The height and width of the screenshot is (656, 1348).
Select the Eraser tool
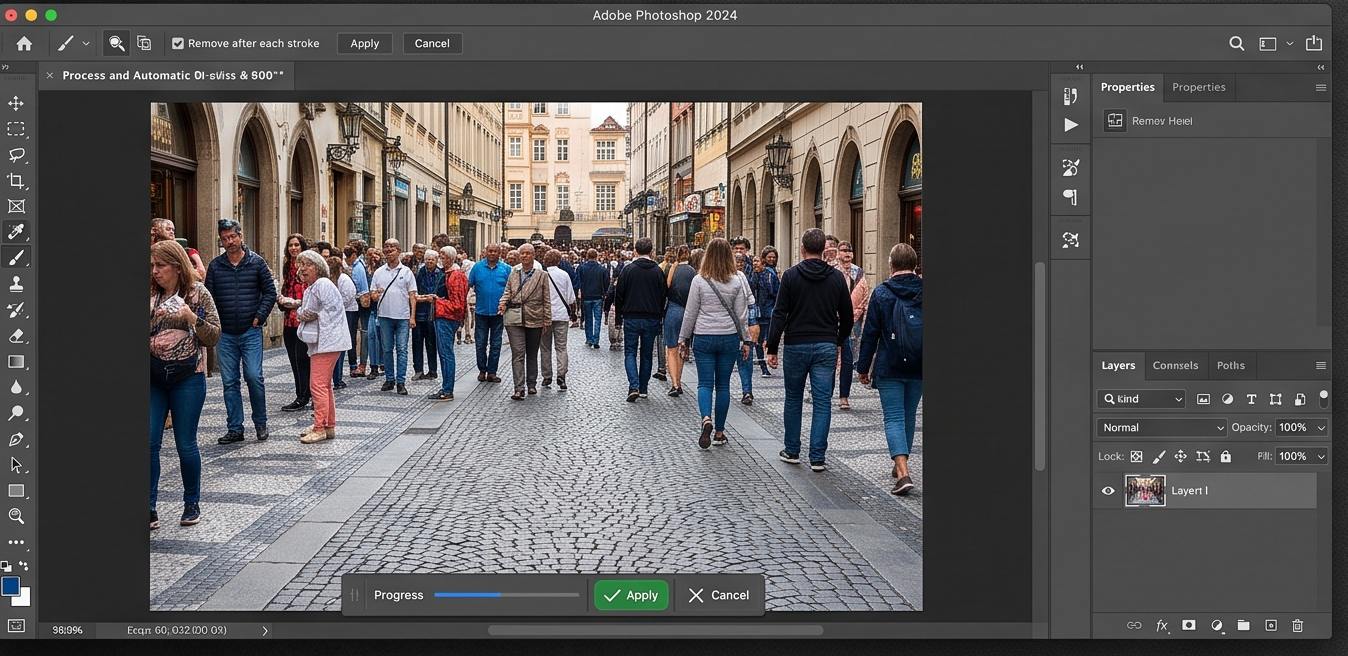pos(16,336)
